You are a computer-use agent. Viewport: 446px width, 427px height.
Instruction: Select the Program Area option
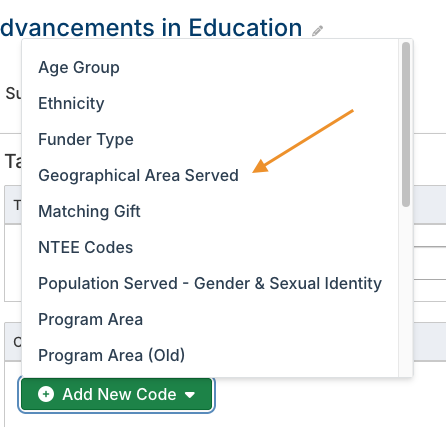pyautogui.click(x=91, y=319)
